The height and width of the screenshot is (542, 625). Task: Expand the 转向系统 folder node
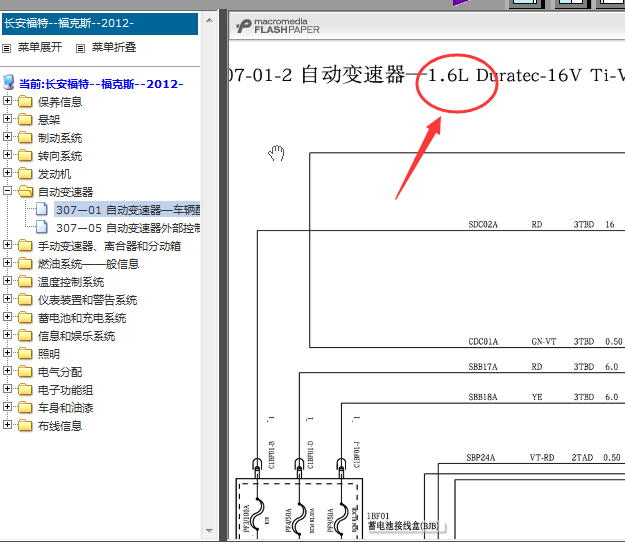7,154
